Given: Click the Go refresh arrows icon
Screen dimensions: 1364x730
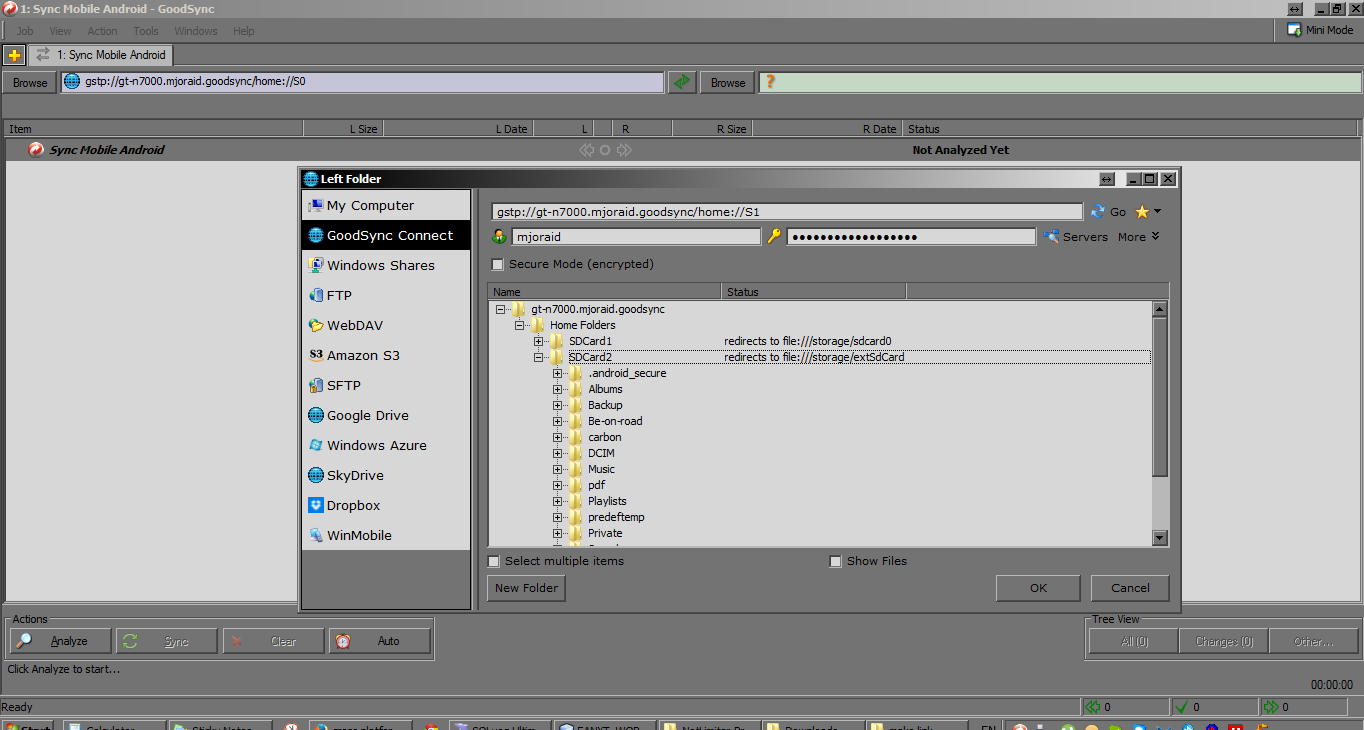Looking at the screenshot, I should (1098, 211).
